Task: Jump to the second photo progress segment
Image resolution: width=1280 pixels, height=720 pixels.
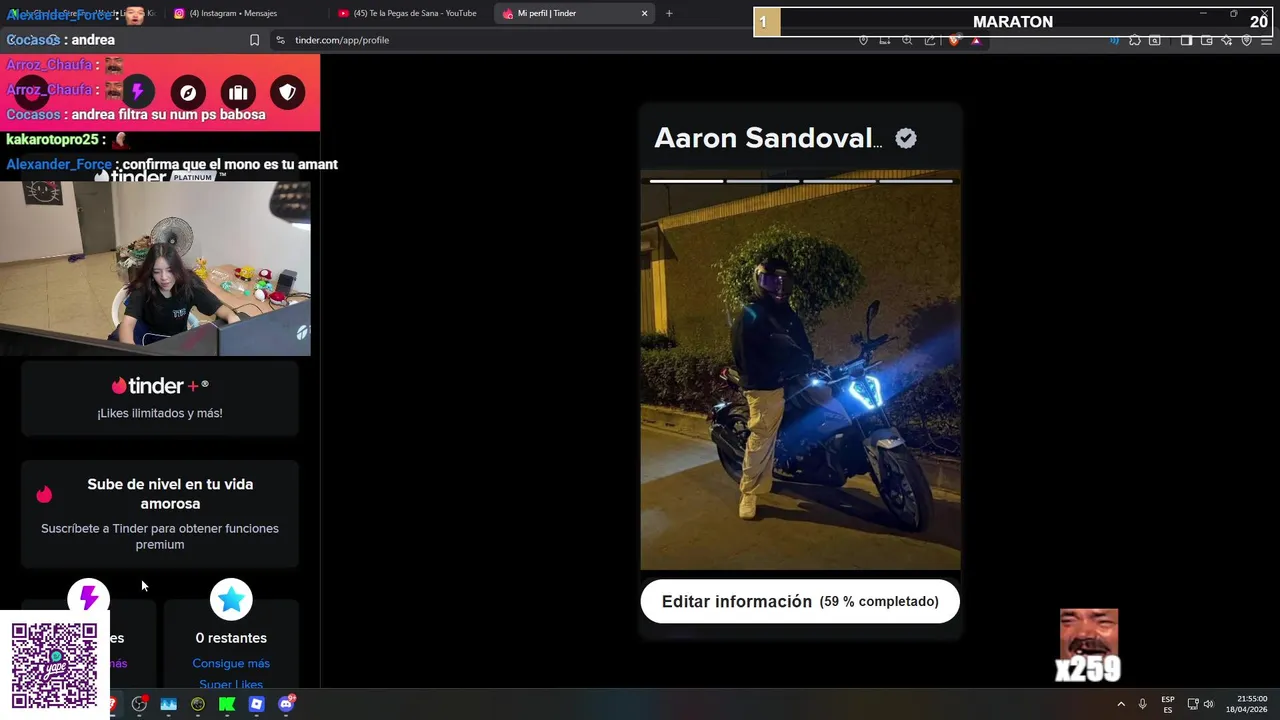Action: pos(763,181)
